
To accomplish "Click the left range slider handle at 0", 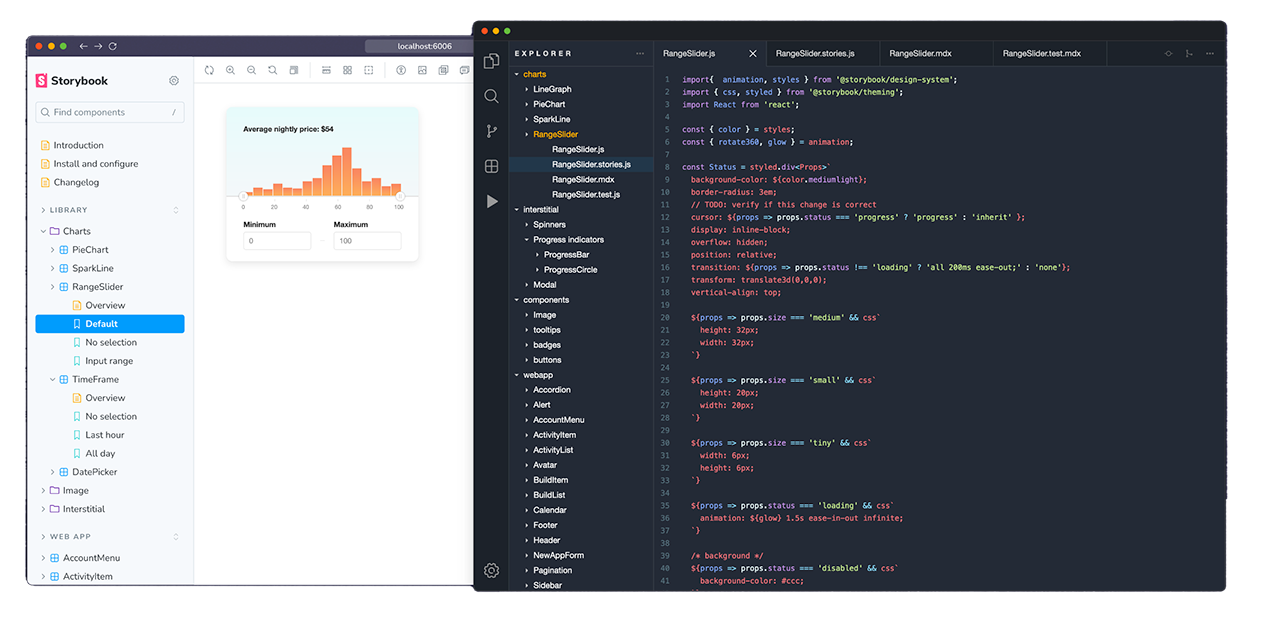I will coord(243,196).
